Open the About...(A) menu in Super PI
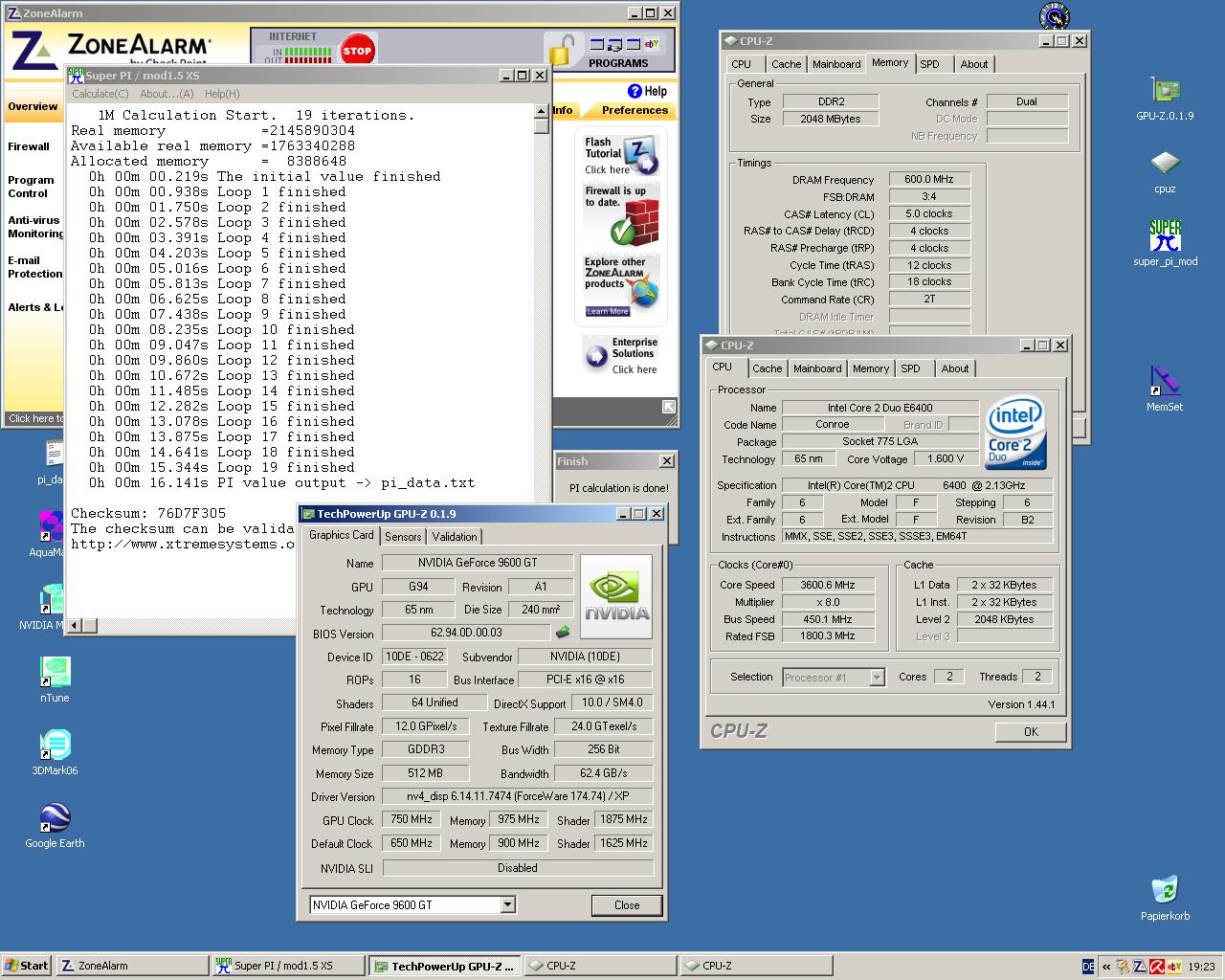This screenshot has width=1225, height=980. (167, 94)
